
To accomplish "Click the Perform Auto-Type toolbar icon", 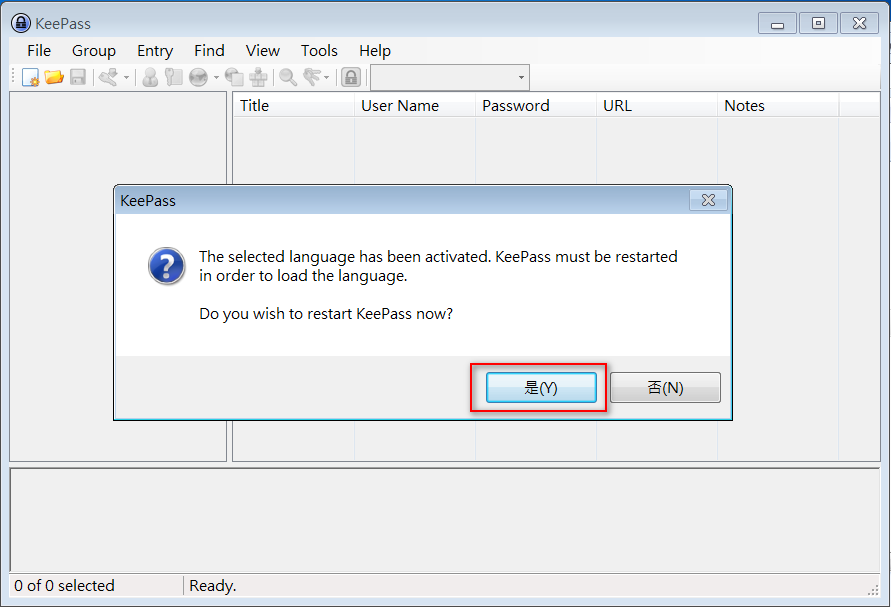I will (259, 77).
